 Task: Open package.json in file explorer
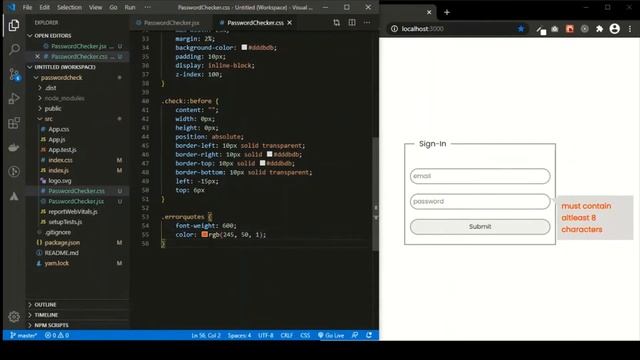(x=62, y=242)
